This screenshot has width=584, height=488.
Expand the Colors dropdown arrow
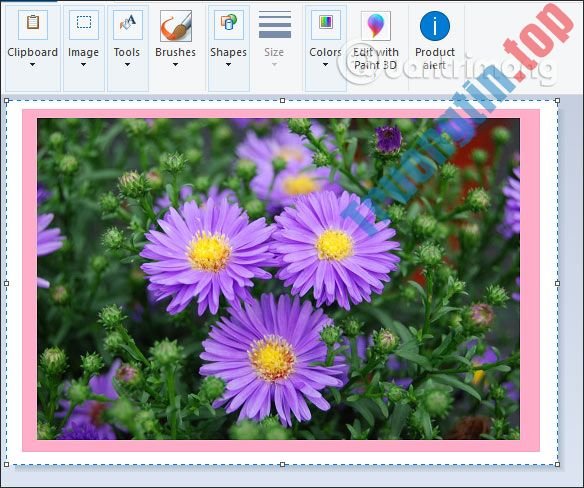tap(325, 65)
